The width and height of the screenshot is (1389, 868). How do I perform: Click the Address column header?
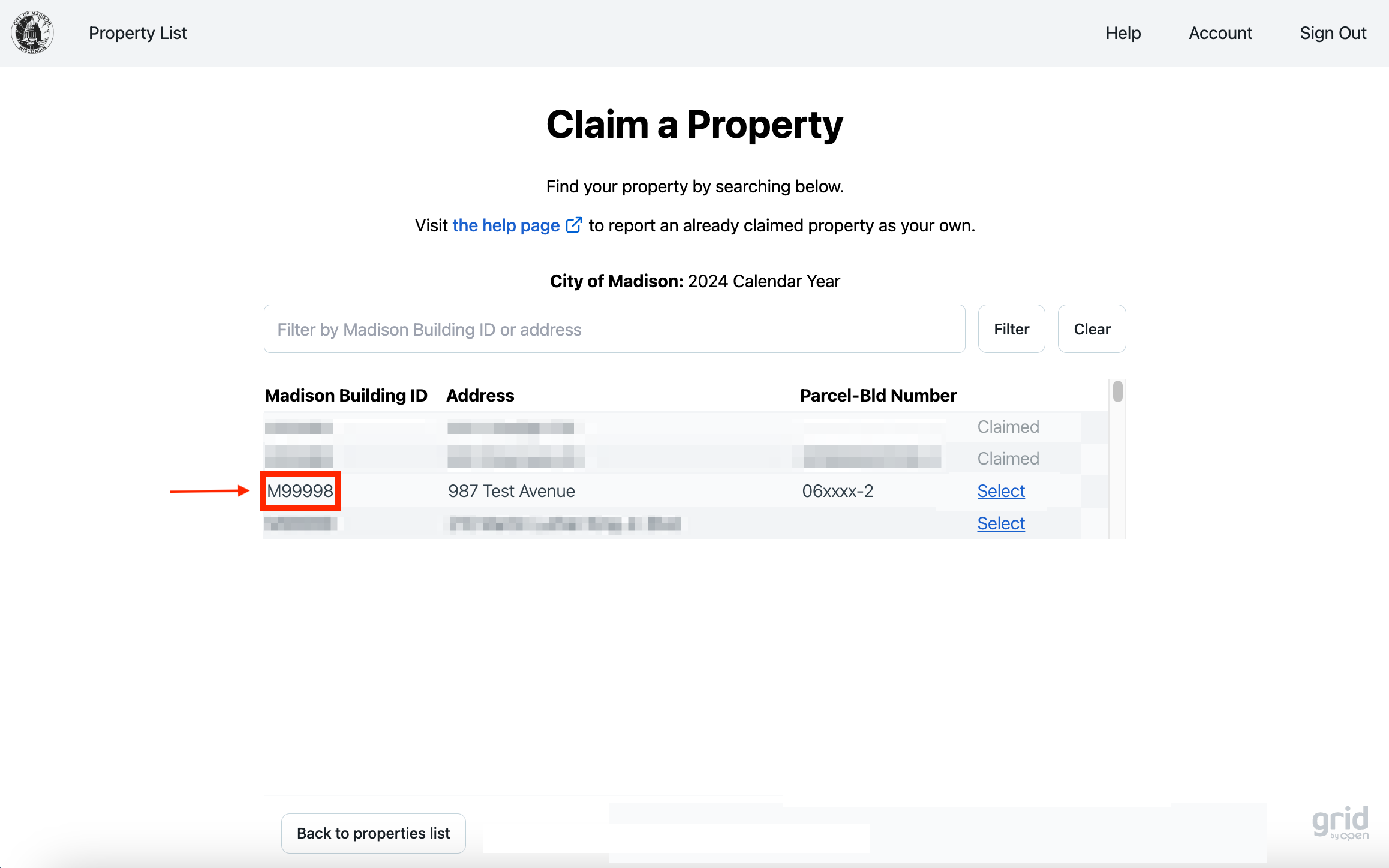480,396
